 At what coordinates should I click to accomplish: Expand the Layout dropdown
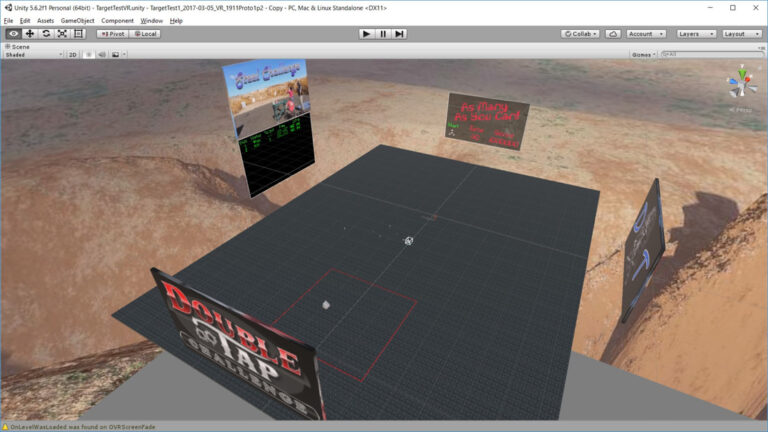(x=741, y=33)
